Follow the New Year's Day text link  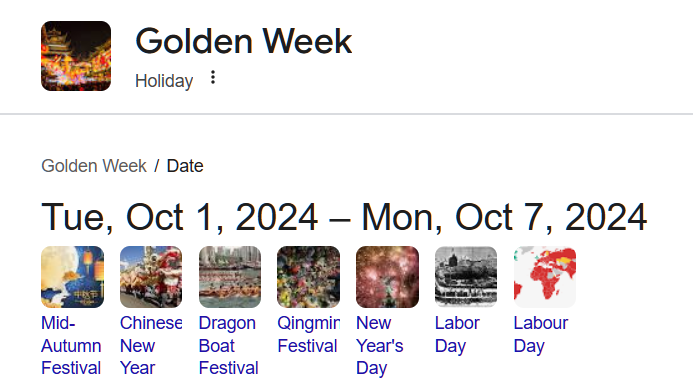pos(380,346)
